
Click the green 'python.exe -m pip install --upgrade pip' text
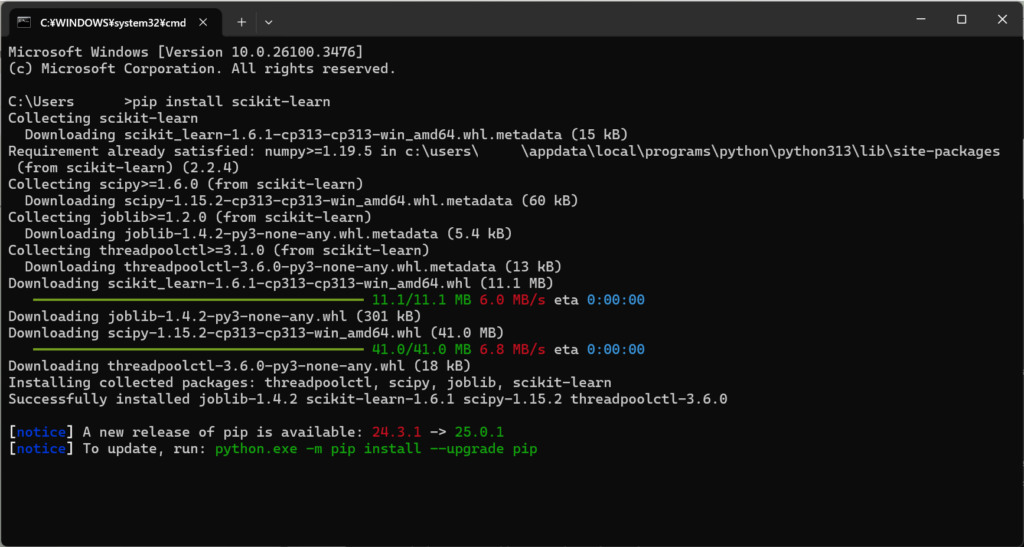tap(376, 449)
